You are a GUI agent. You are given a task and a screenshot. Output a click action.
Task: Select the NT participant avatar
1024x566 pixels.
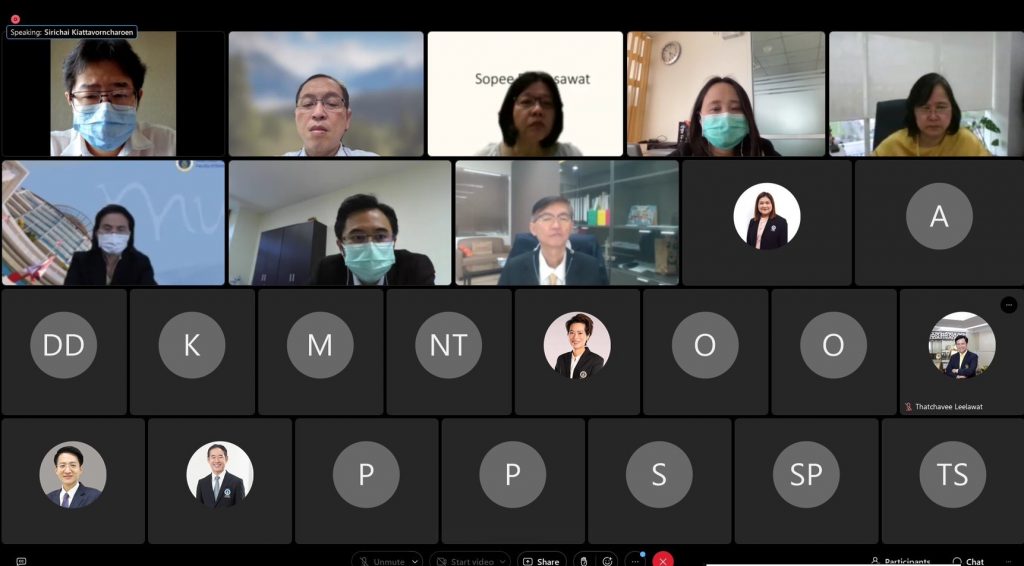(448, 345)
